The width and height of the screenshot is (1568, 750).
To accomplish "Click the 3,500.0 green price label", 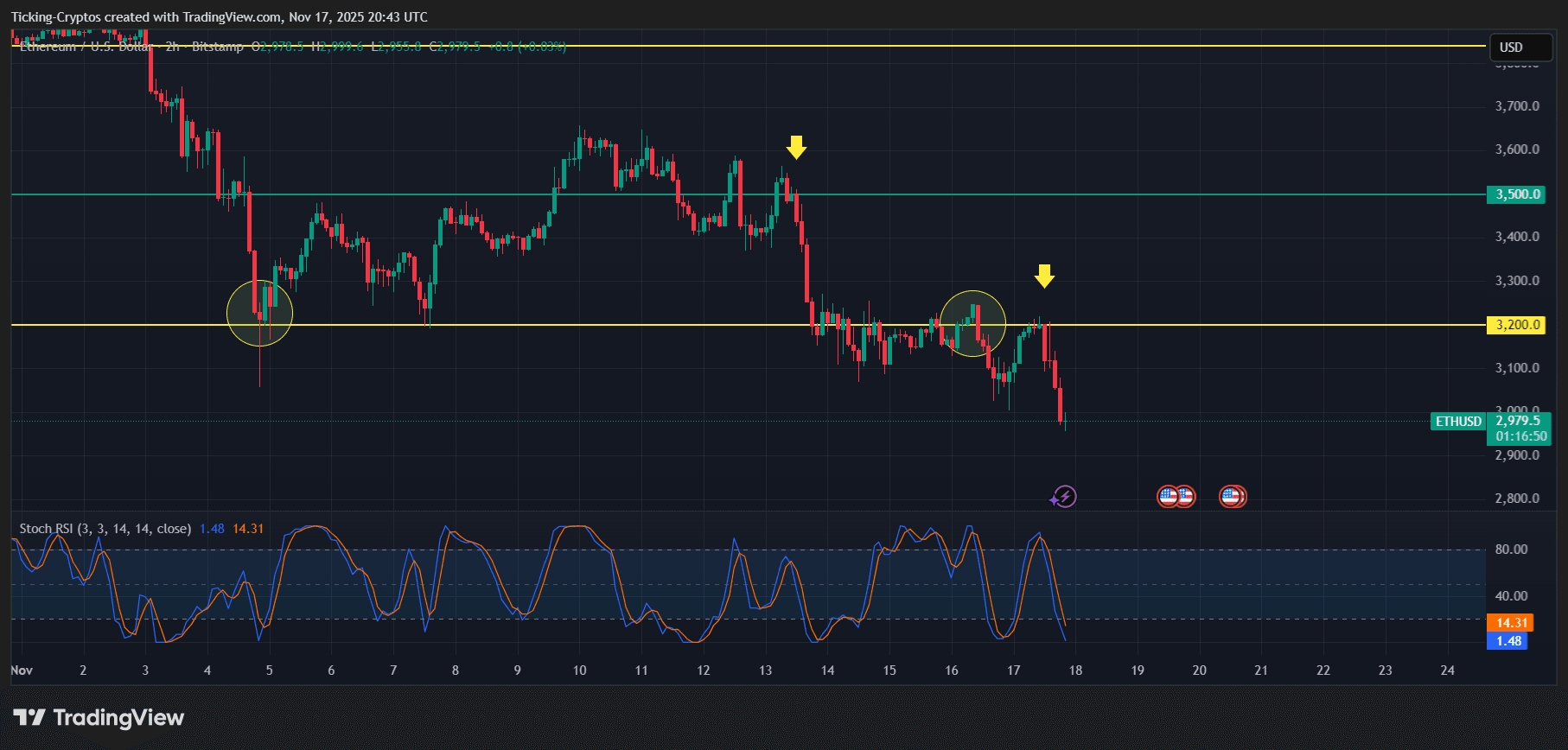I will tap(1518, 194).
